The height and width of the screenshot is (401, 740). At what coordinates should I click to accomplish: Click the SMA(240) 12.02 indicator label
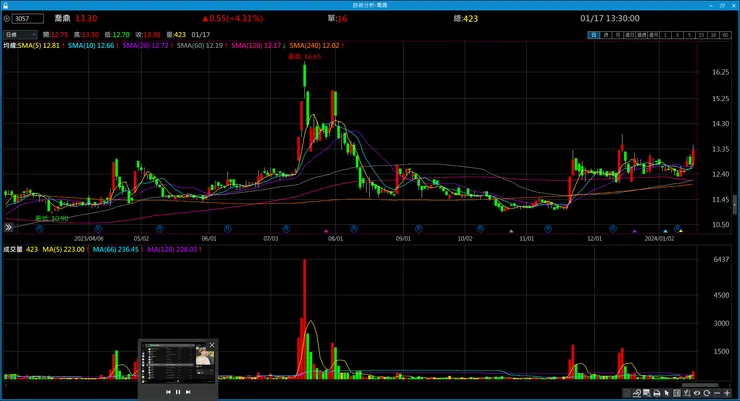point(314,45)
